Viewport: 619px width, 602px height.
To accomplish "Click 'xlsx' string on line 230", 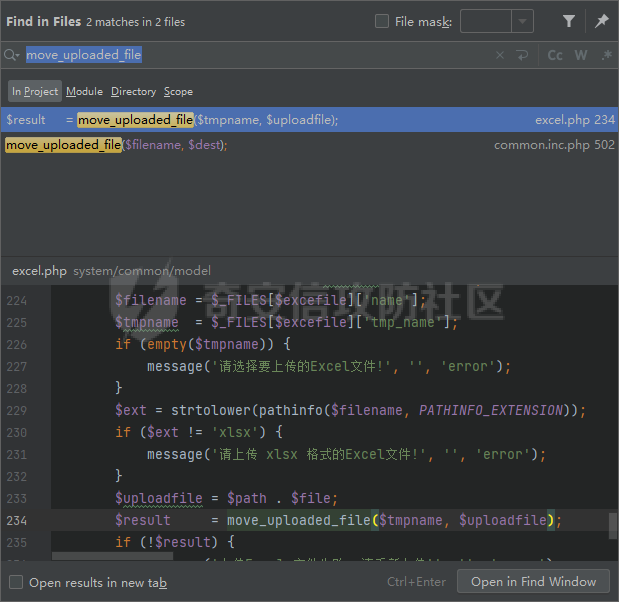I will click(x=235, y=432).
